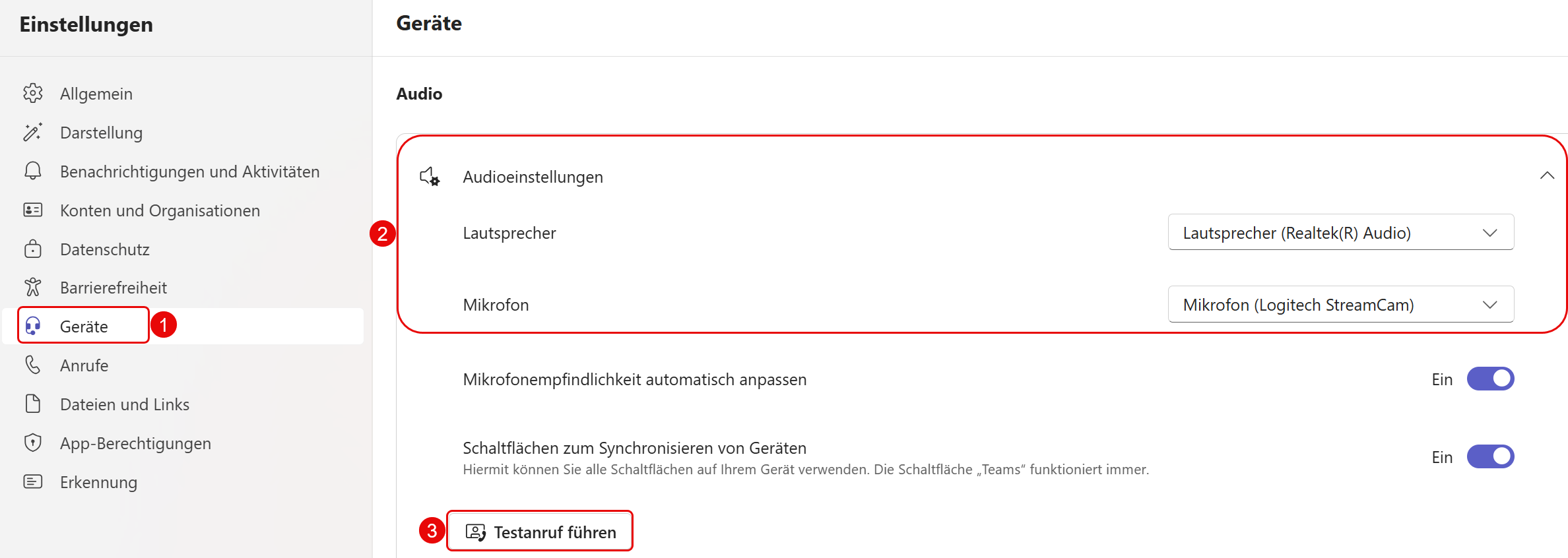The height and width of the screenshot is (558, 1568).
Task: Click the bell icon for Benachrichtigungen
Action: [x=32, y=171]
